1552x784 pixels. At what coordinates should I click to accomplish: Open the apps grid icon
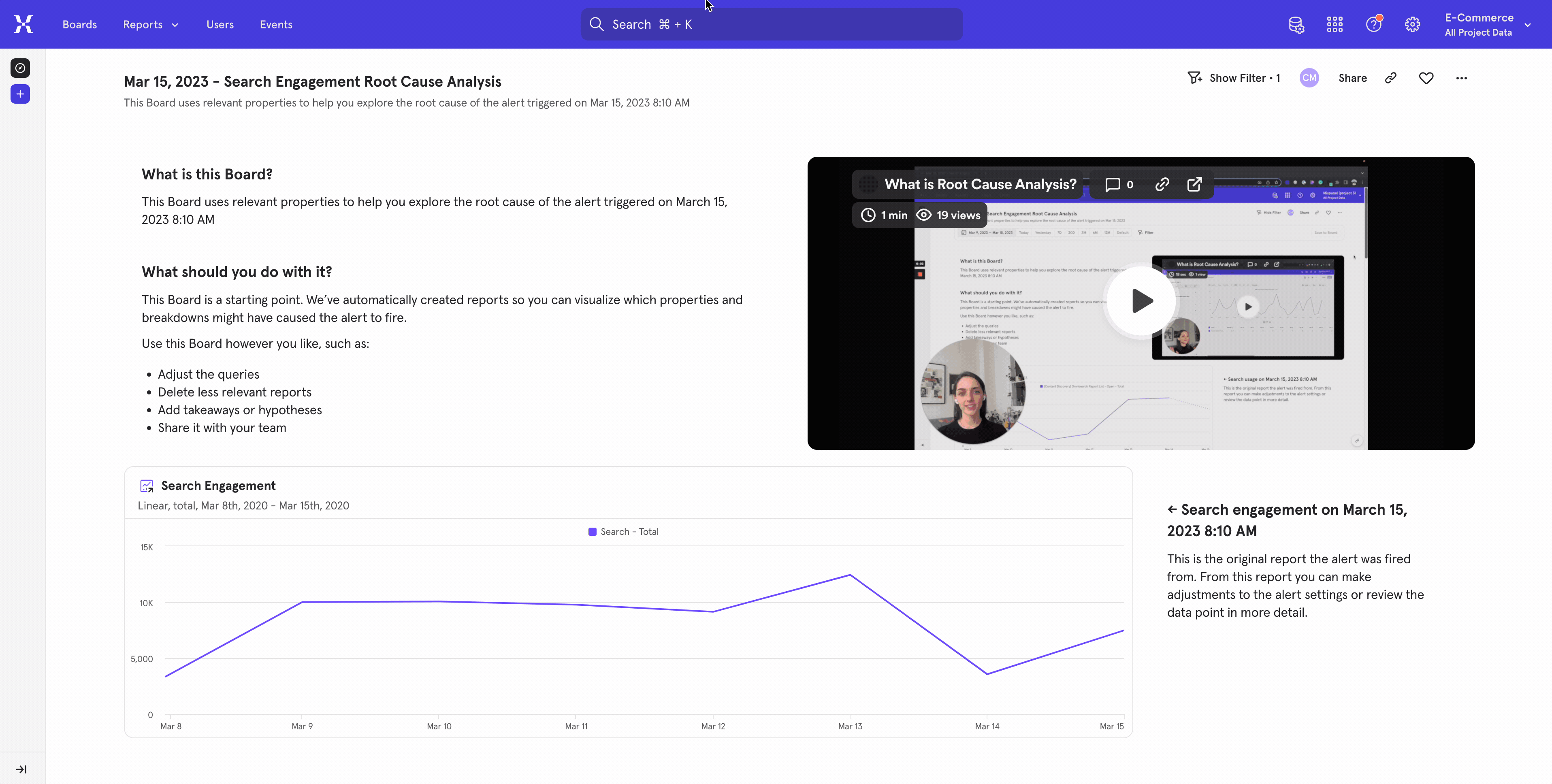1335,25
